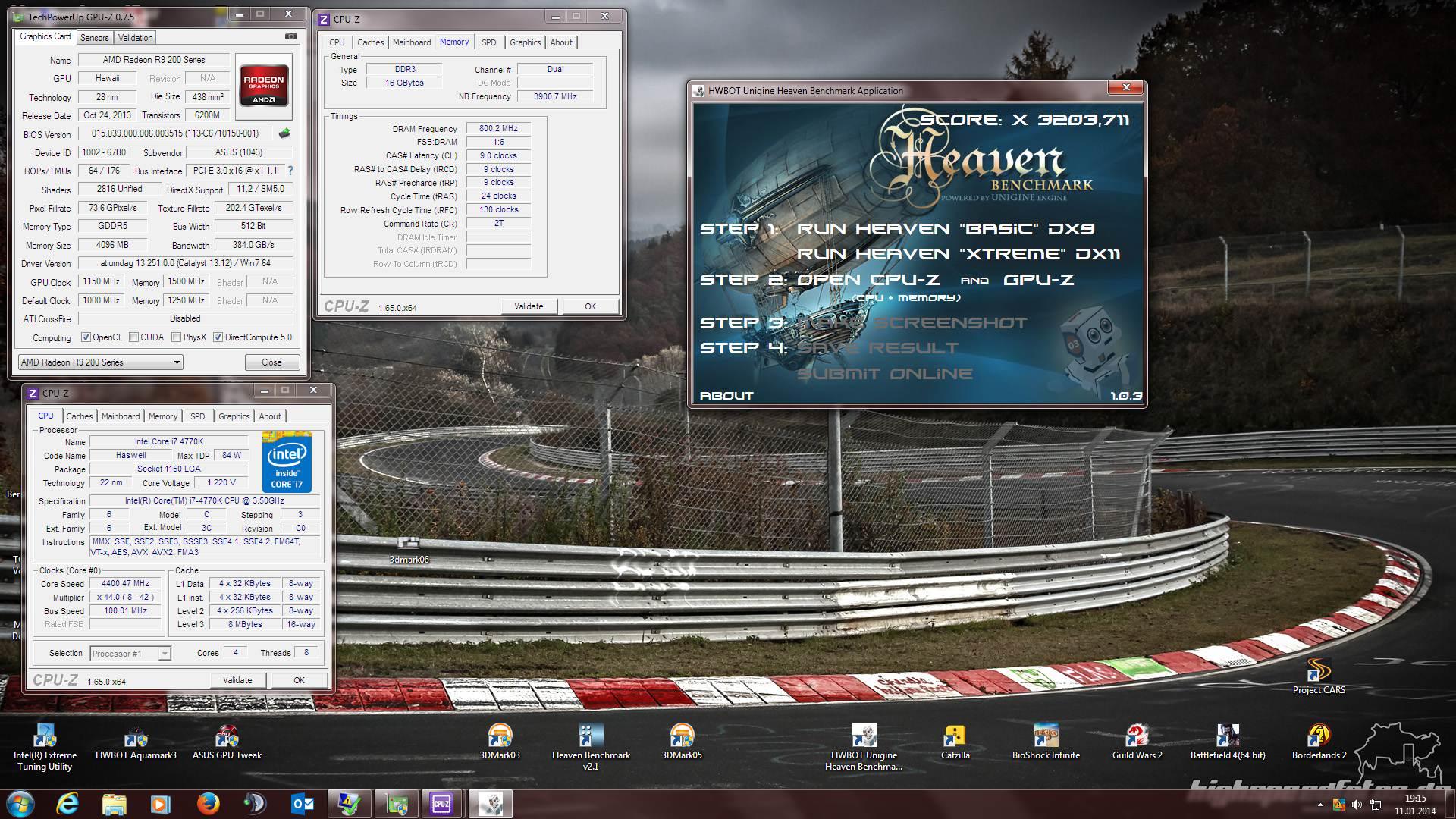Click the AMD Radeon Graphics logo in GPU-Z
1456x819 pixels.
click(x=264, y=86)
